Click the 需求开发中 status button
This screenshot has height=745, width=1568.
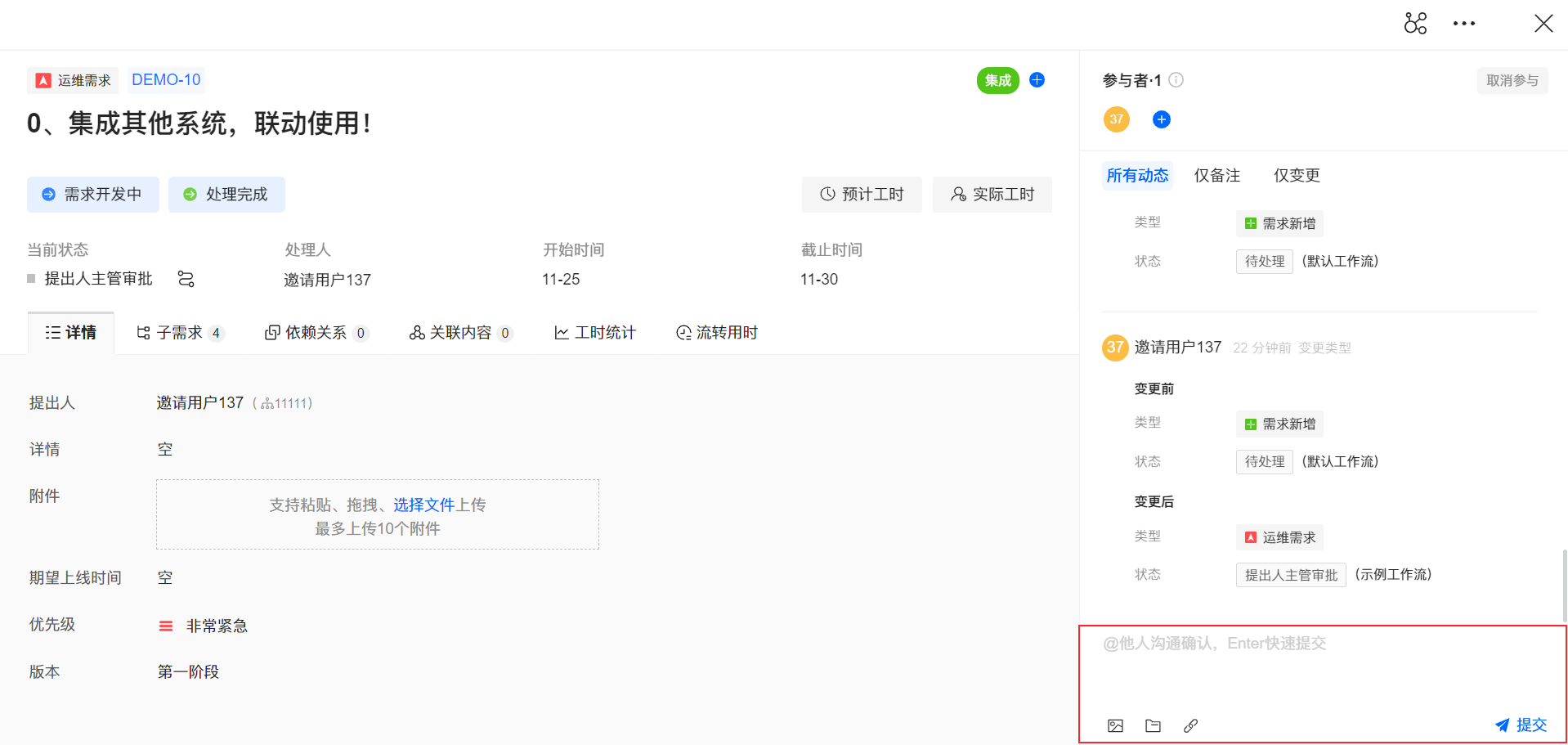pyautogui.click(x=93, y=195)
